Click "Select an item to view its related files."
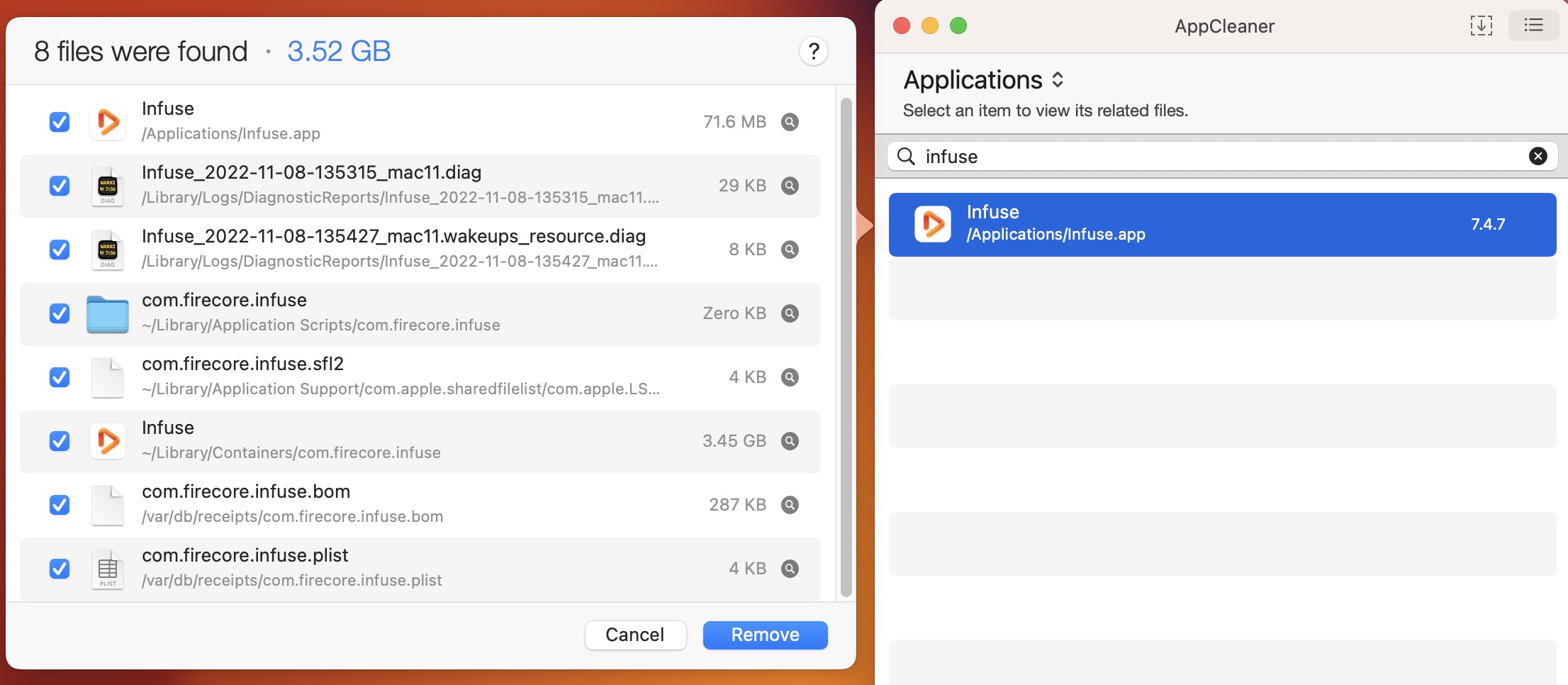Screen dimensions: 1568x685 point(1046,111)
